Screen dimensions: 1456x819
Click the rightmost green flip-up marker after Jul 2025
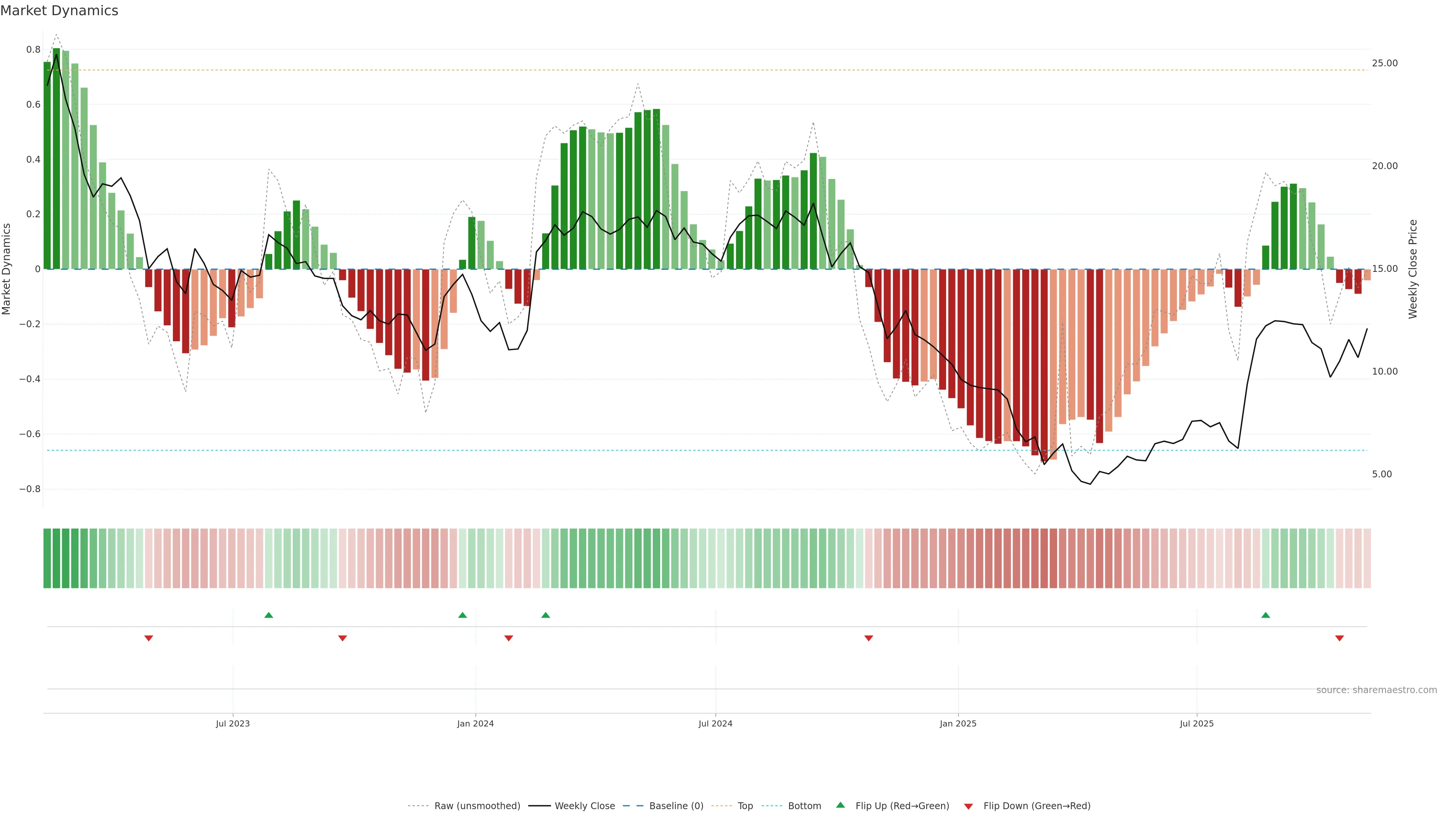(1266, 615)
